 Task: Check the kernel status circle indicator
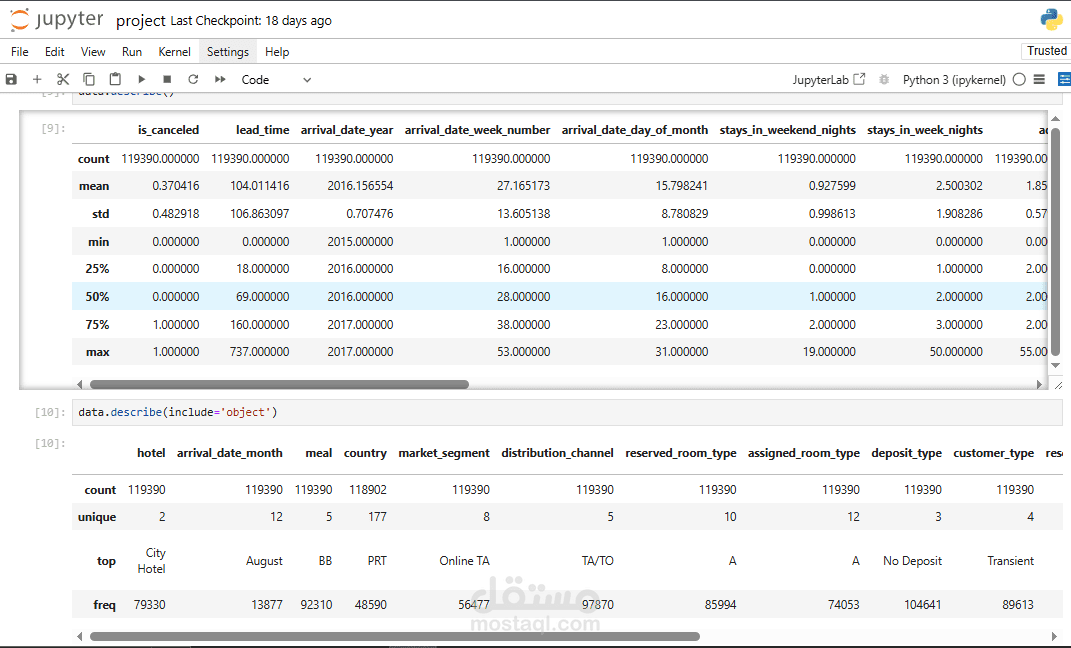[1019, 79]
